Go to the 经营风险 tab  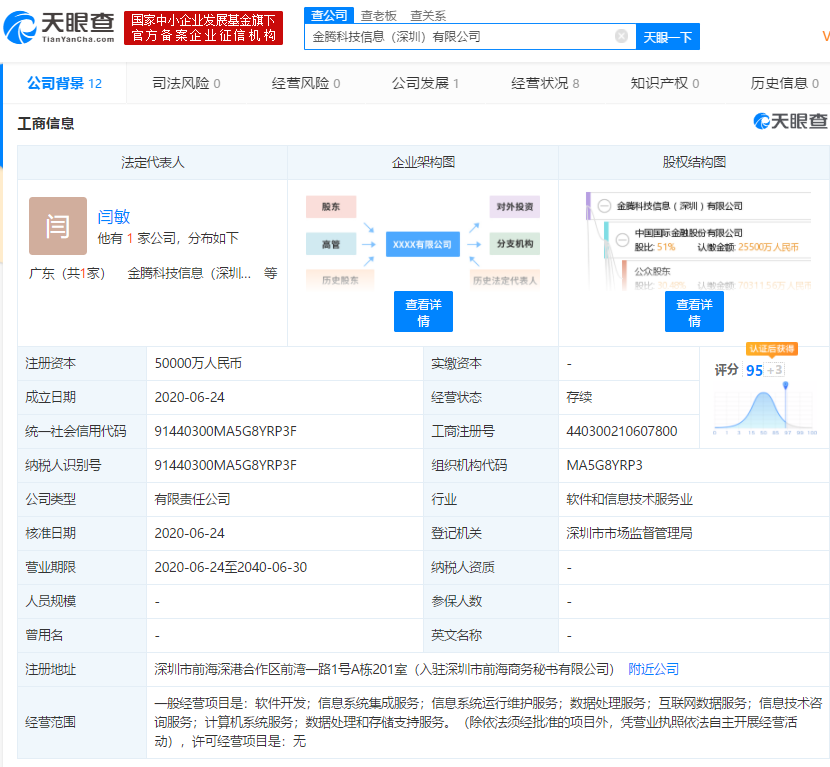306,83
